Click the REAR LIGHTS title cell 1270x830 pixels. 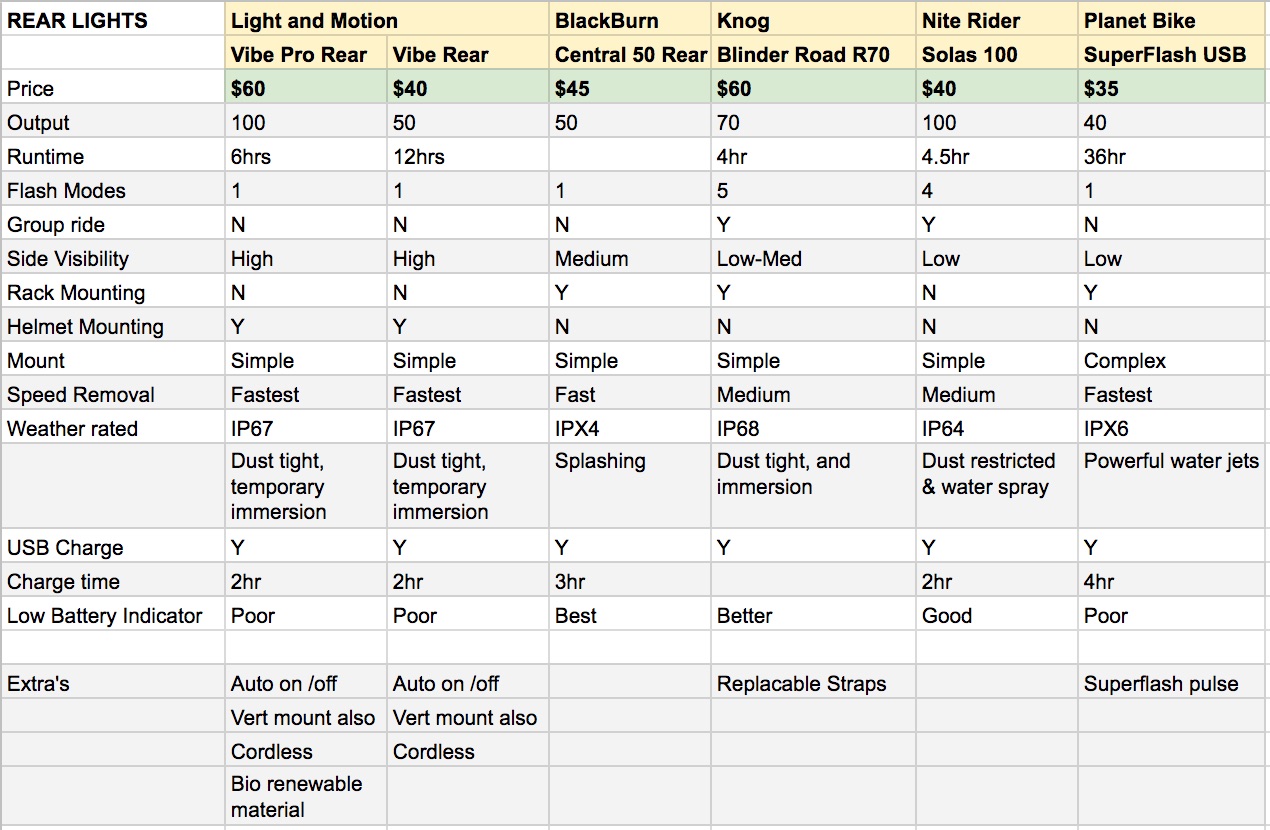78,20
